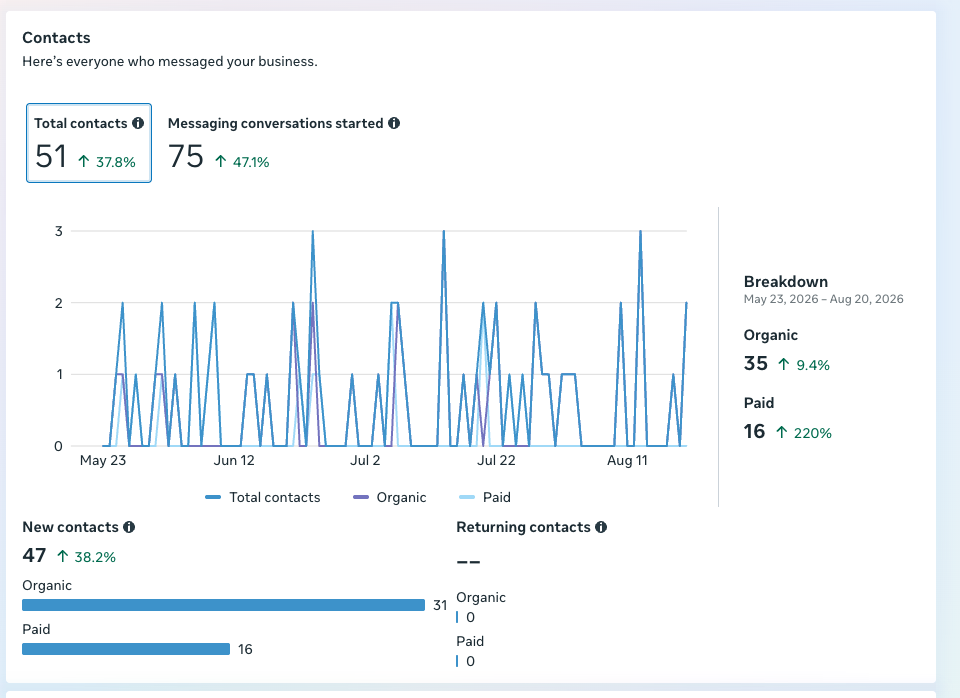Click Breakdown Organic value 35
Screen dimensions: 960x698
756,364
